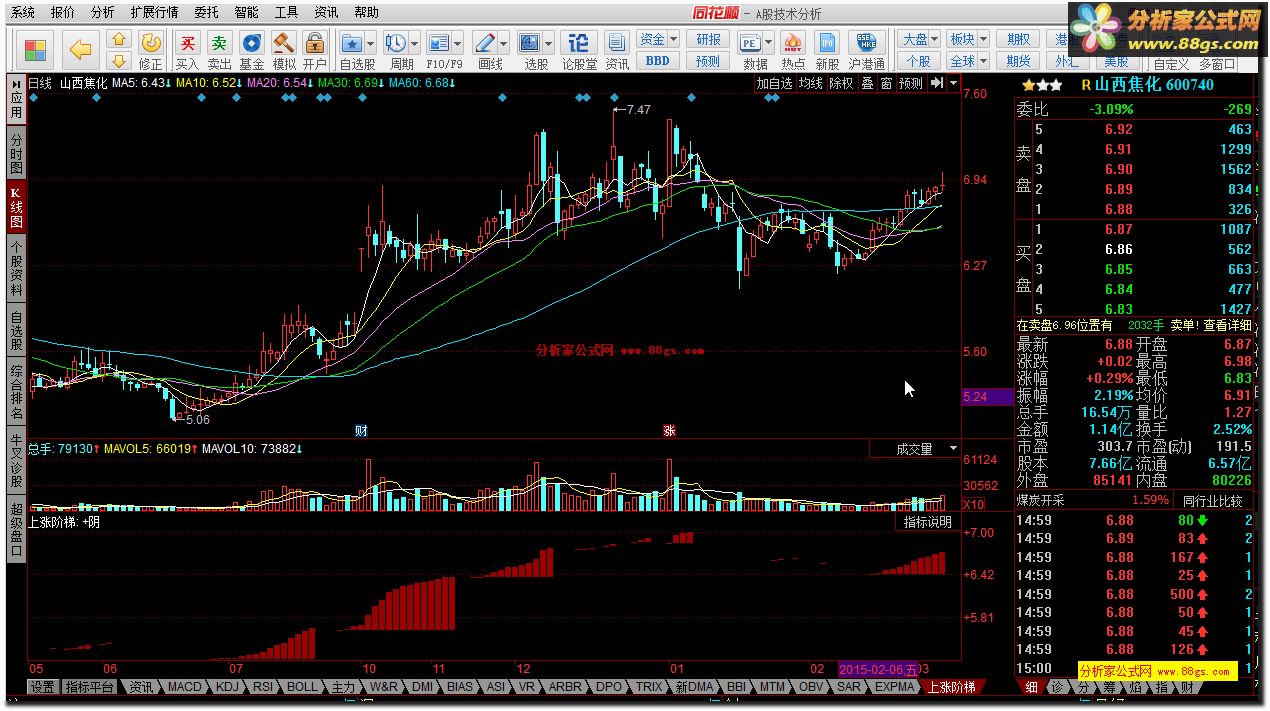
Task: Toggle the 窗 window option
Action: [x=886, y=84]
